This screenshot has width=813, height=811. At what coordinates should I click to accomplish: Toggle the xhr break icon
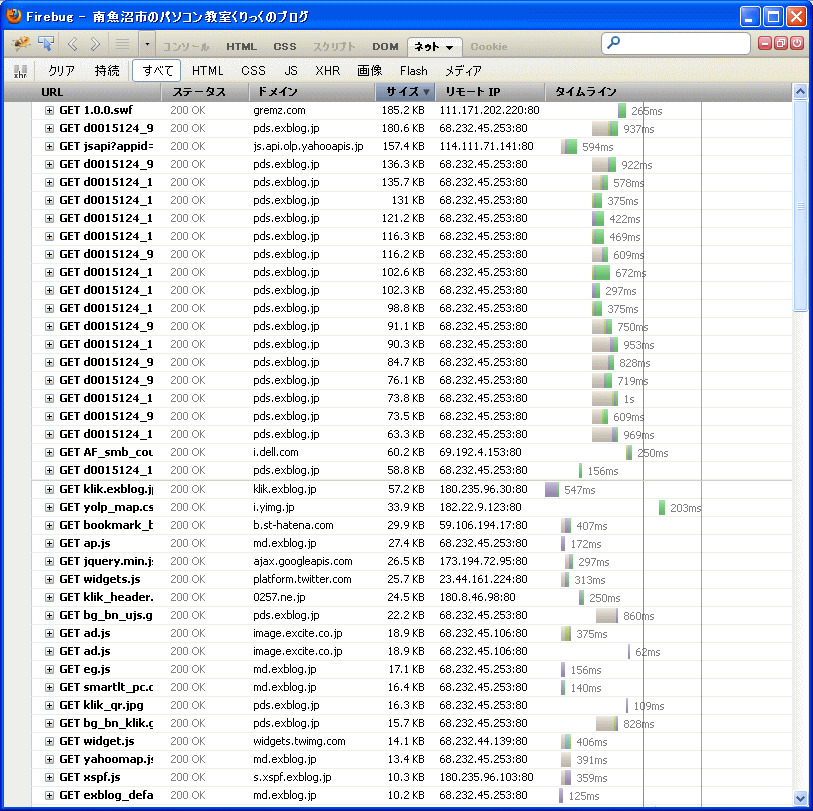click(x=20, y=71)
